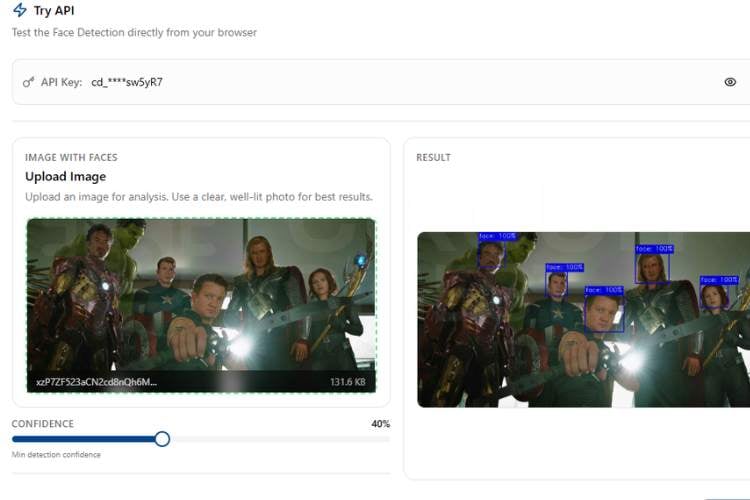Viewport: 750px width, 500px height.
Task: Click the Min detection confidence hint
Action: [x=56, y=455]
